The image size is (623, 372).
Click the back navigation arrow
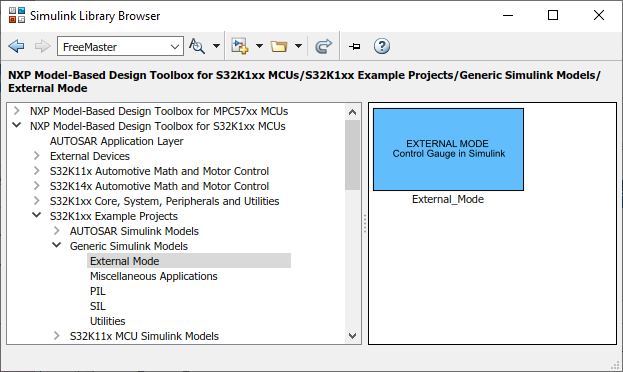tap(16, 46)
